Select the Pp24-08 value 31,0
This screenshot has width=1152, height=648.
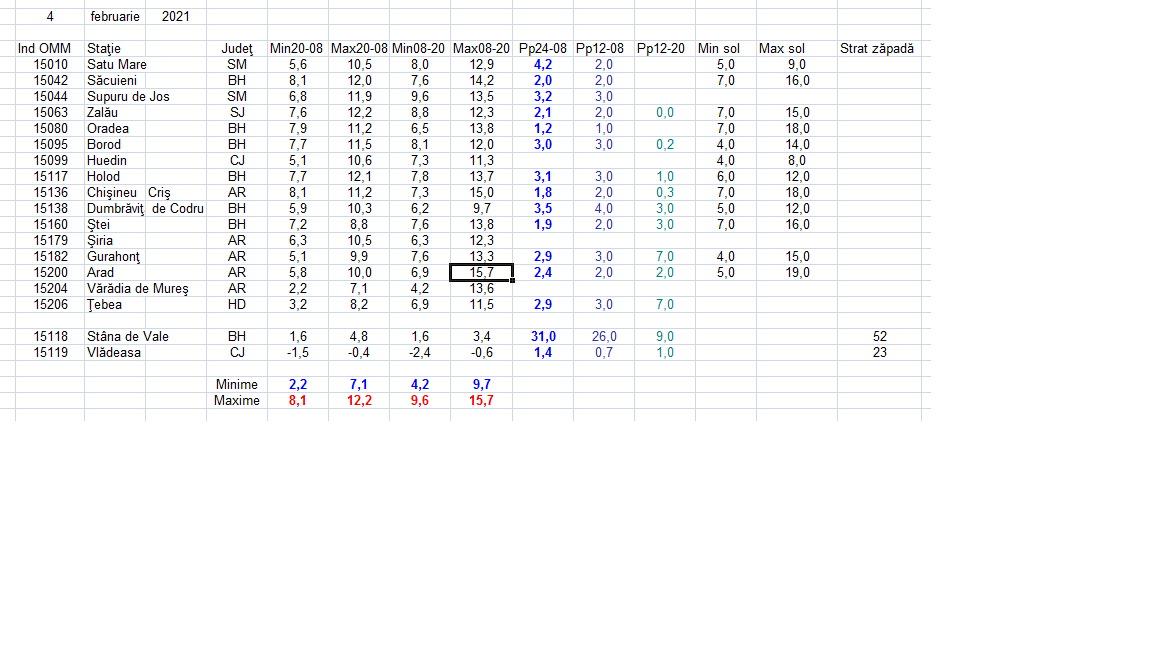coord(543,336)
